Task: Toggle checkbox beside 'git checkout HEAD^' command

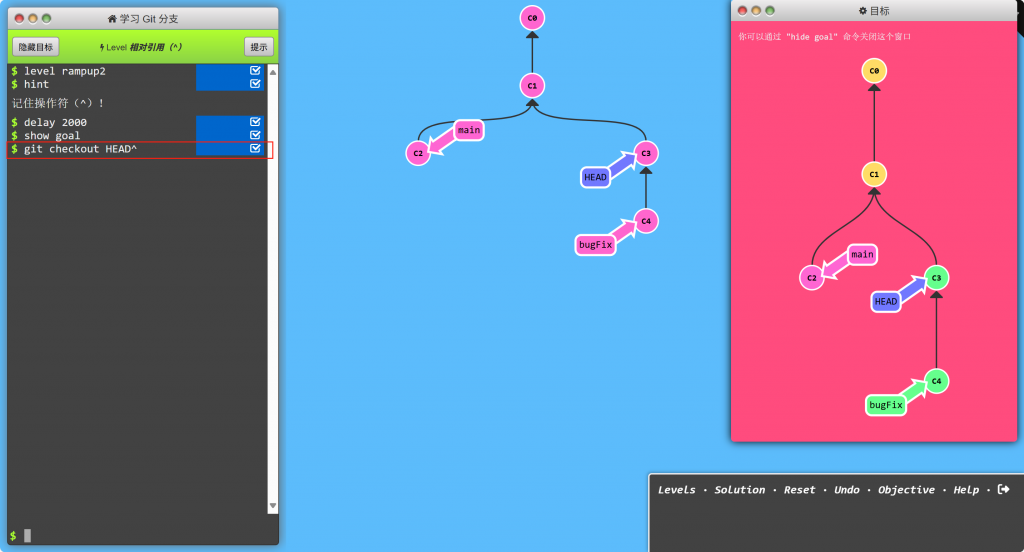Action: [x=255, y=149]
